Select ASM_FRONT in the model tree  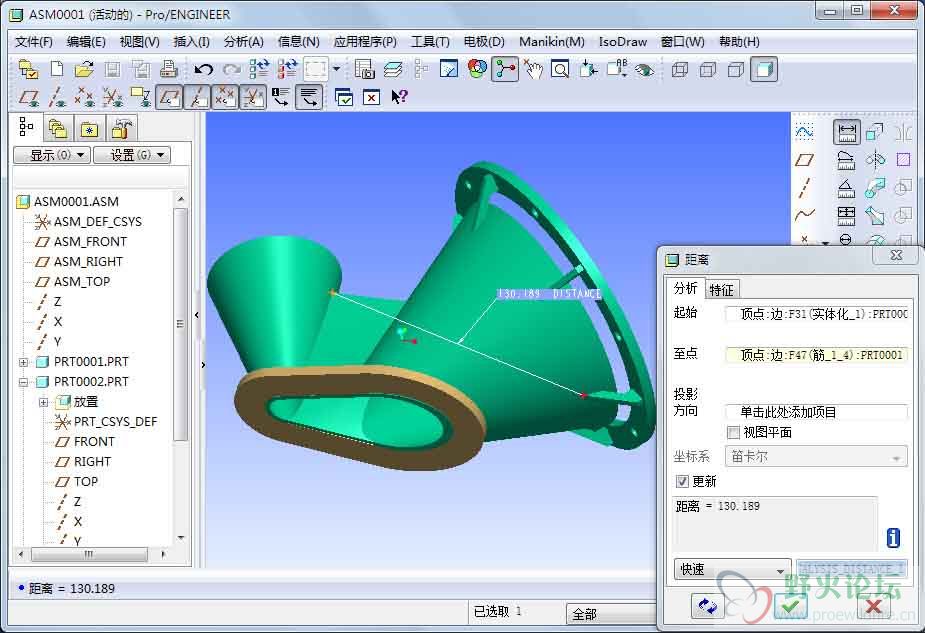click(x=90, y=242)
